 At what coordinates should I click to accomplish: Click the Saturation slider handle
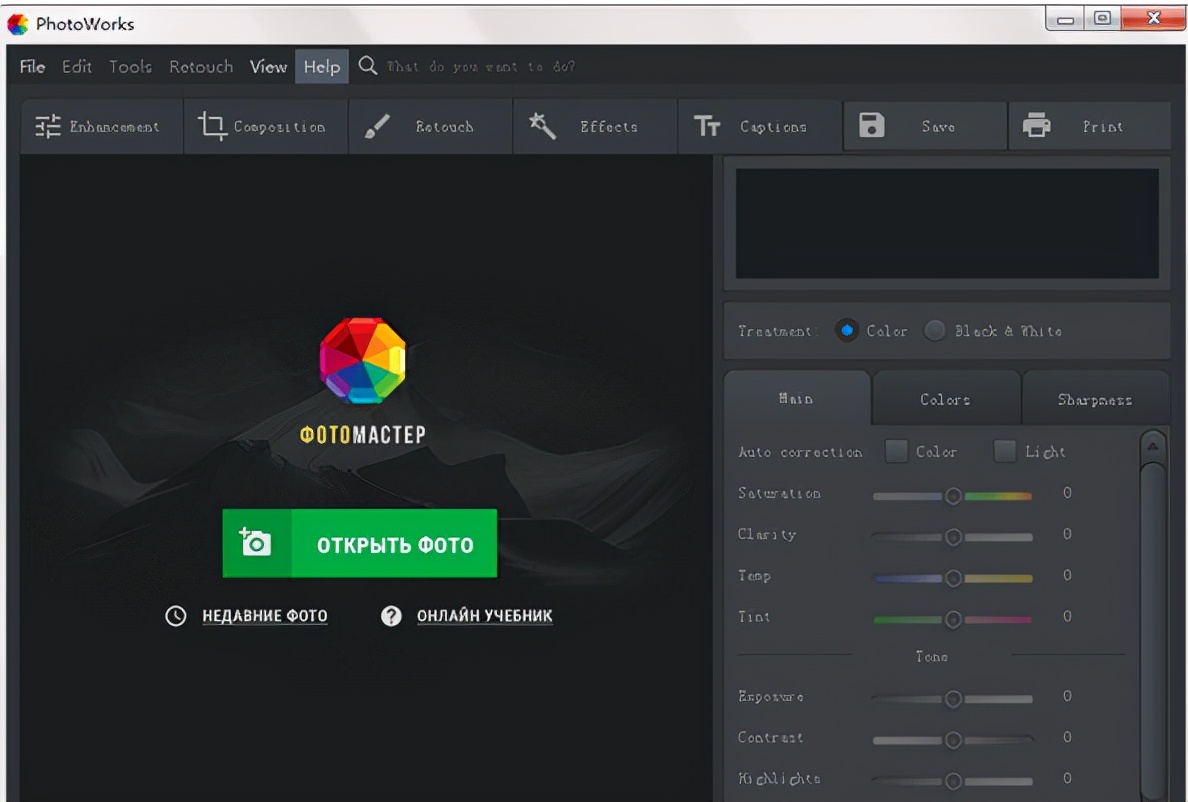953,496
